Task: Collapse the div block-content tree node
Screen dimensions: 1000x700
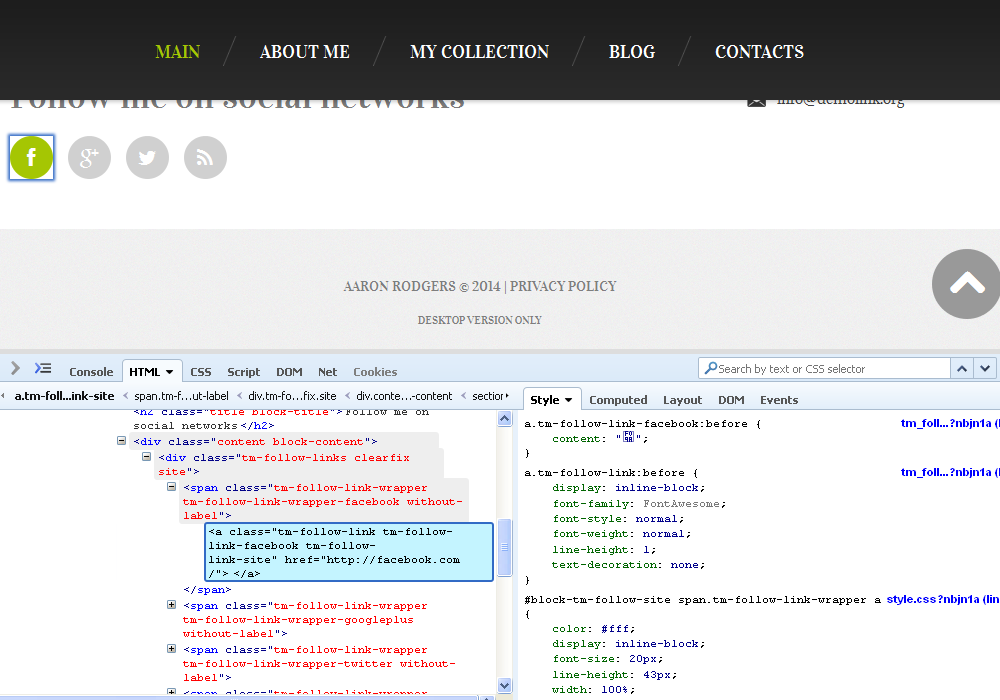Action: 122,441
